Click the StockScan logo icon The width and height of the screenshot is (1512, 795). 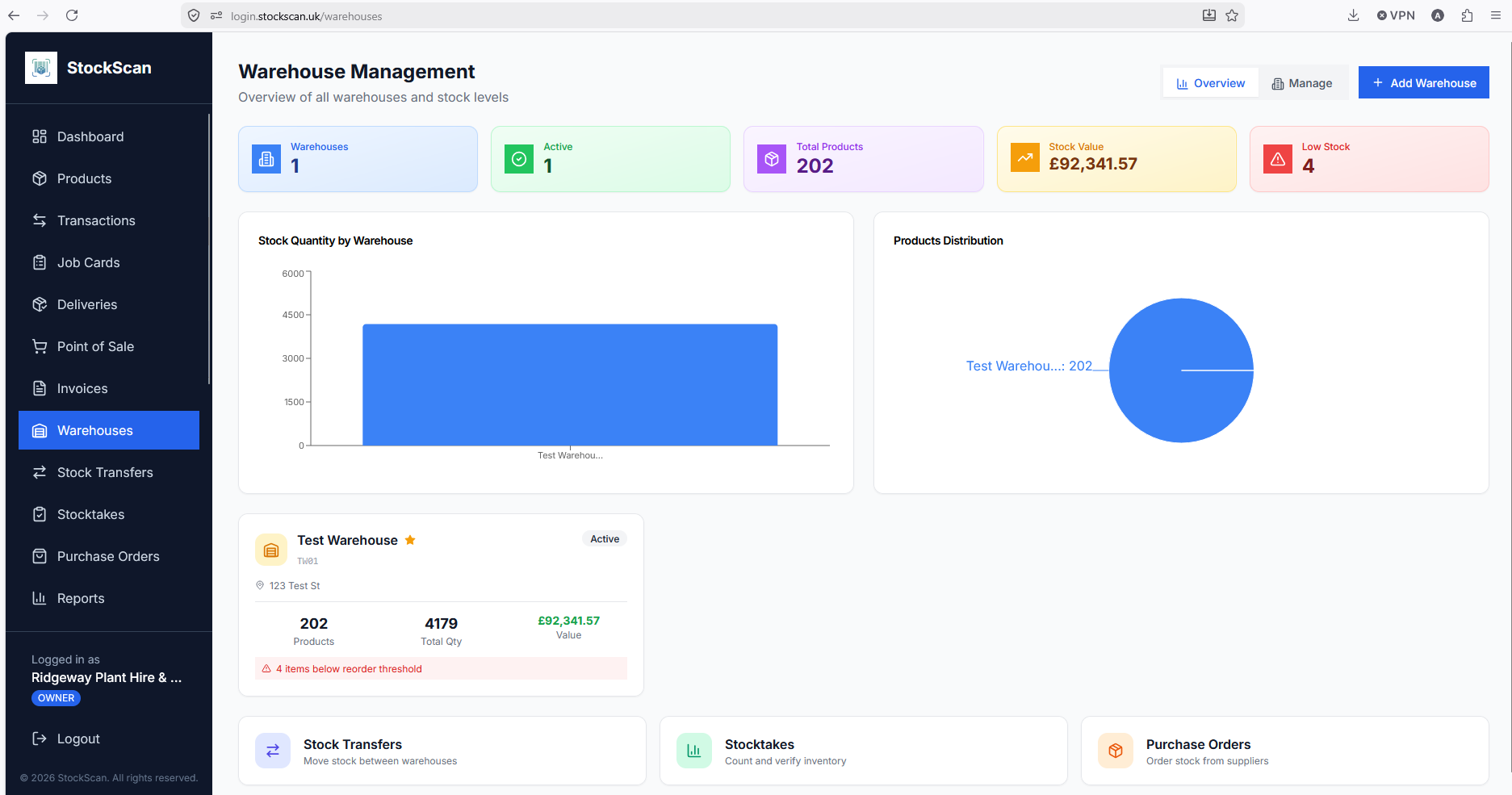pyautogui.click(x=41, y=68)
